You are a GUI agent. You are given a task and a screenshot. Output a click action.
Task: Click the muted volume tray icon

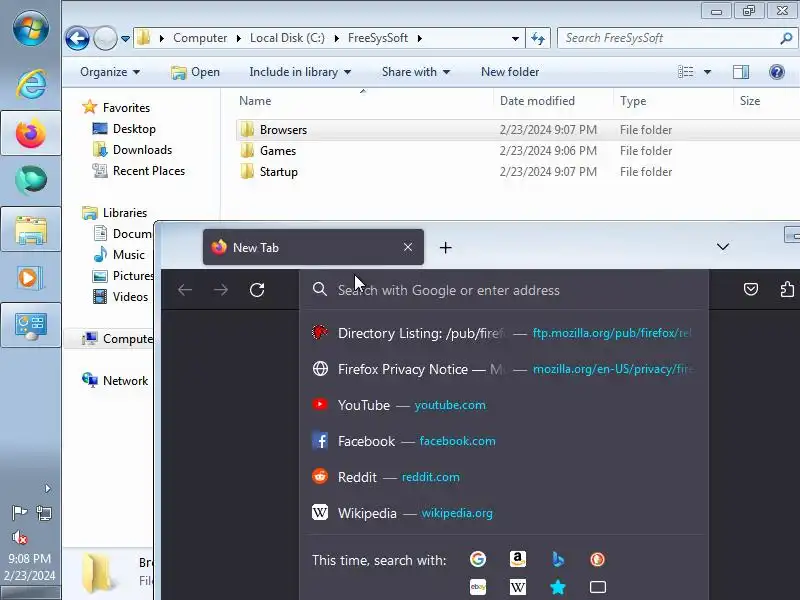(x=19, y=537)
